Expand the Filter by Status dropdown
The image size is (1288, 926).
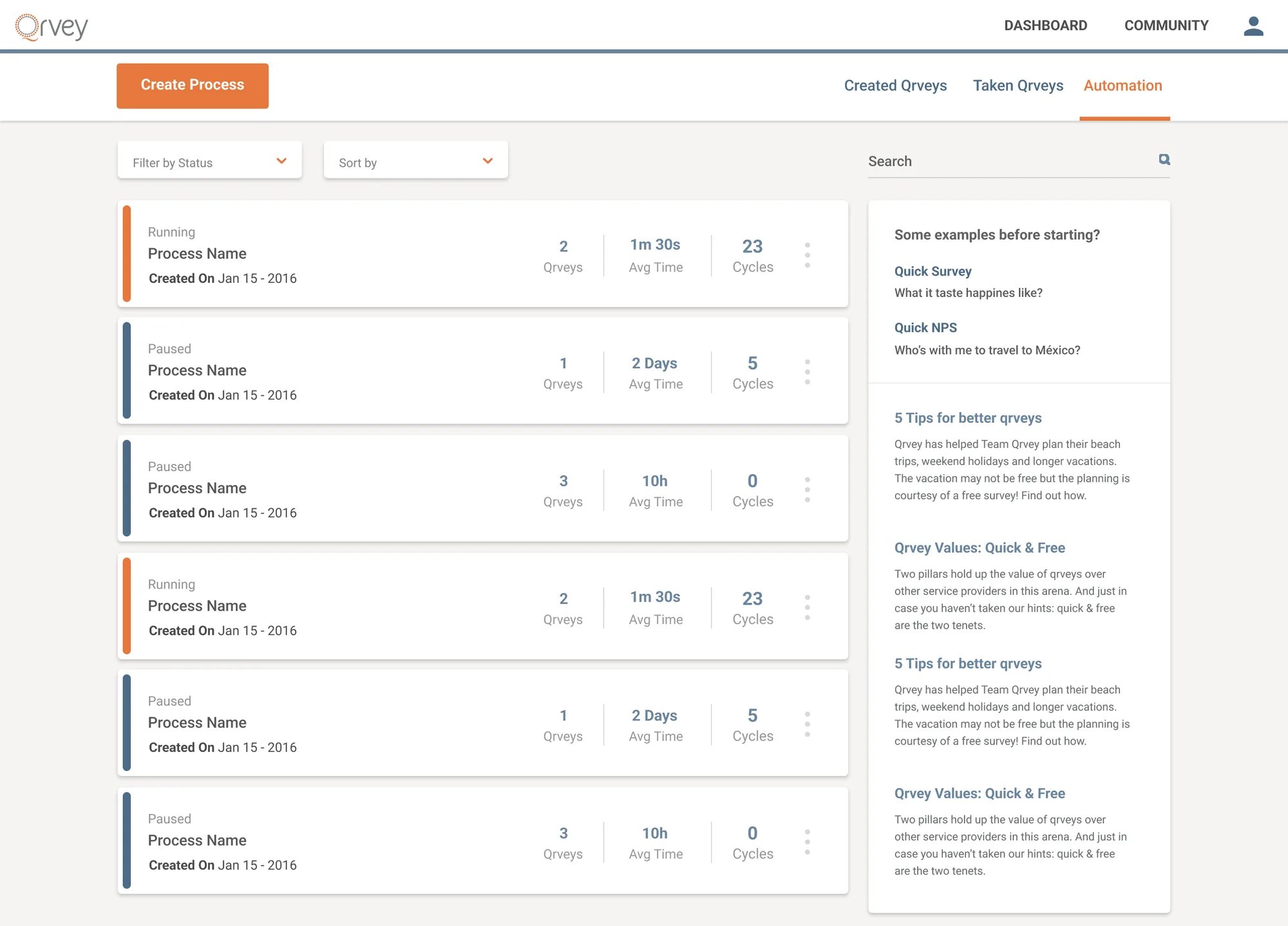tap(209, 161)
